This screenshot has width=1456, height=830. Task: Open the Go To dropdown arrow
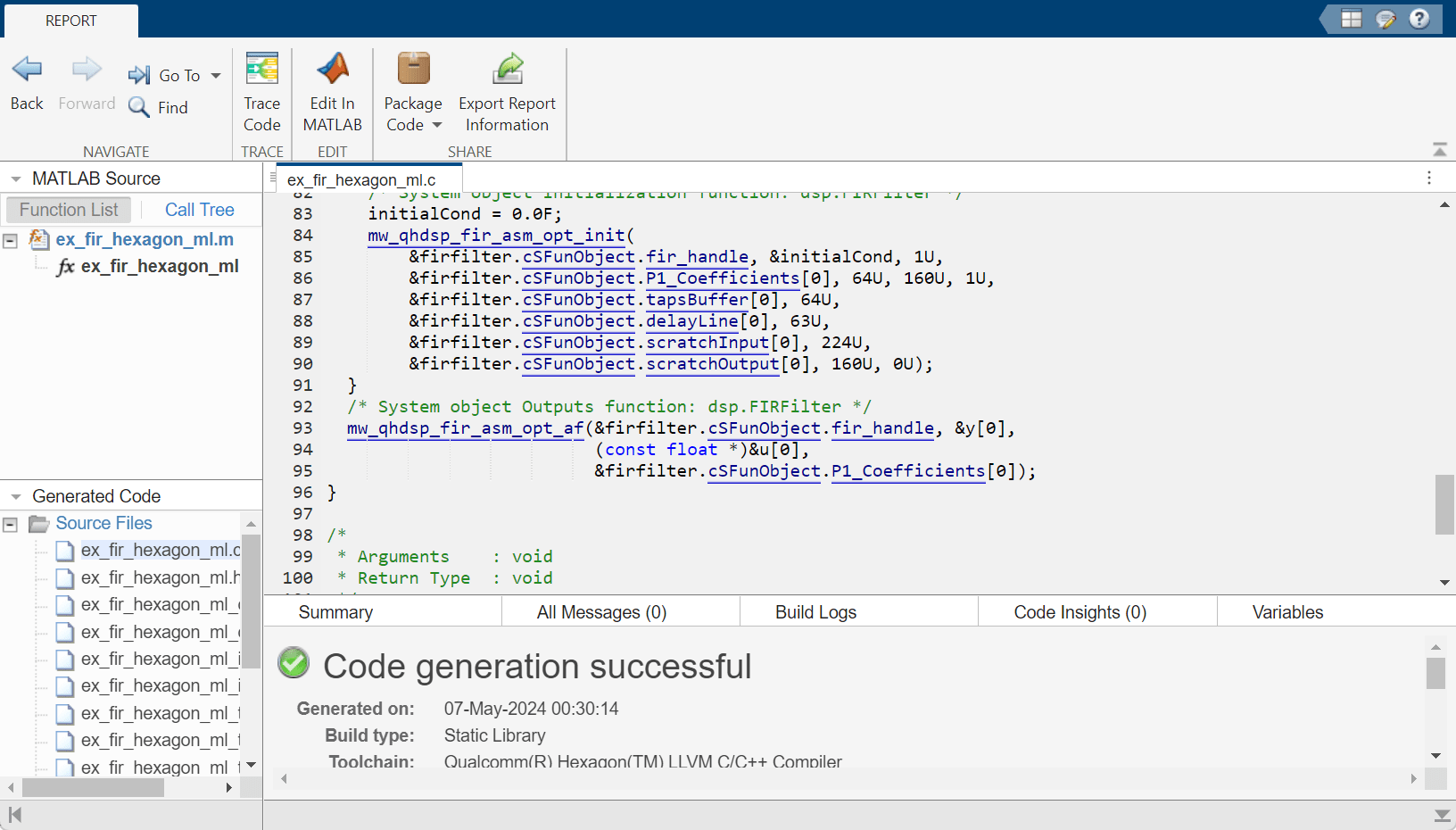216,76
